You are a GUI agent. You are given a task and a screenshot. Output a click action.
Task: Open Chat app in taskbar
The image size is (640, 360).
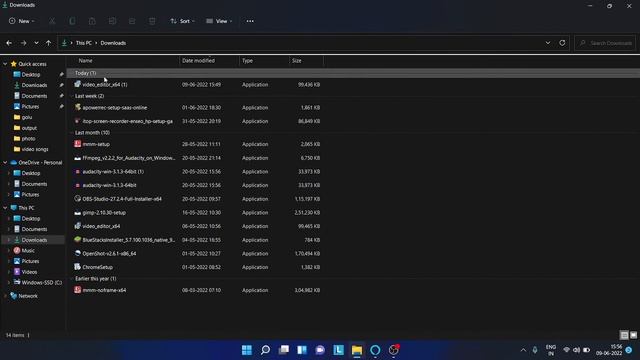point(320,350)
